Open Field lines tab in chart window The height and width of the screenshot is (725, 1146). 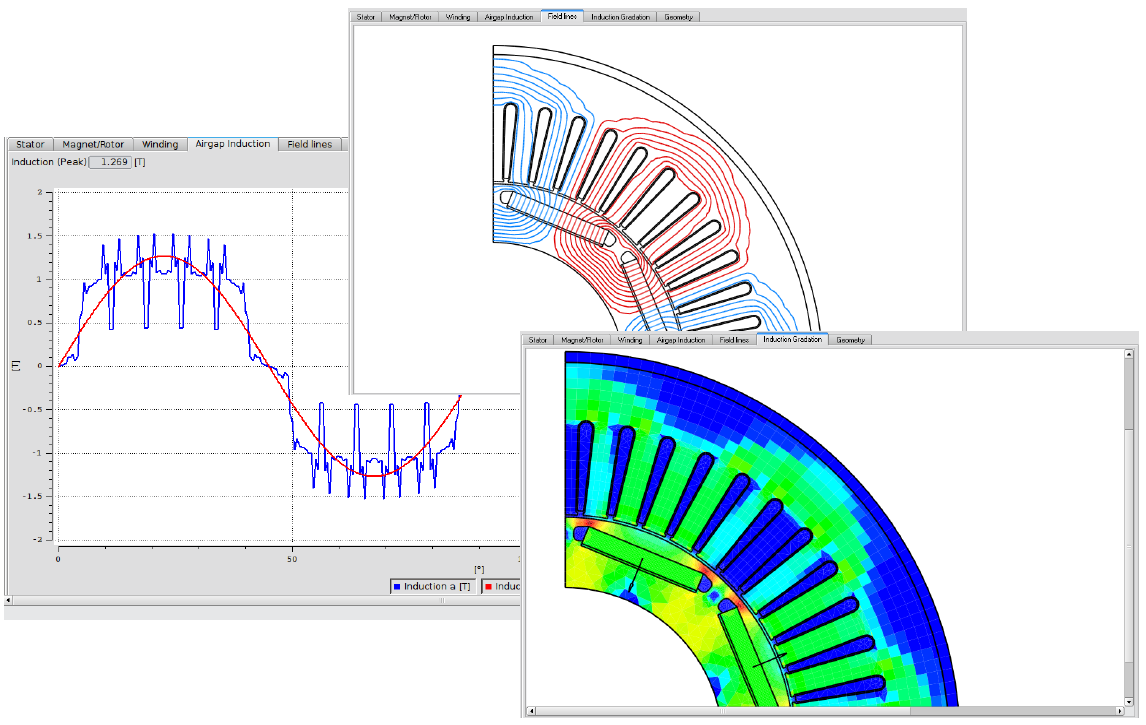[309, 145]
